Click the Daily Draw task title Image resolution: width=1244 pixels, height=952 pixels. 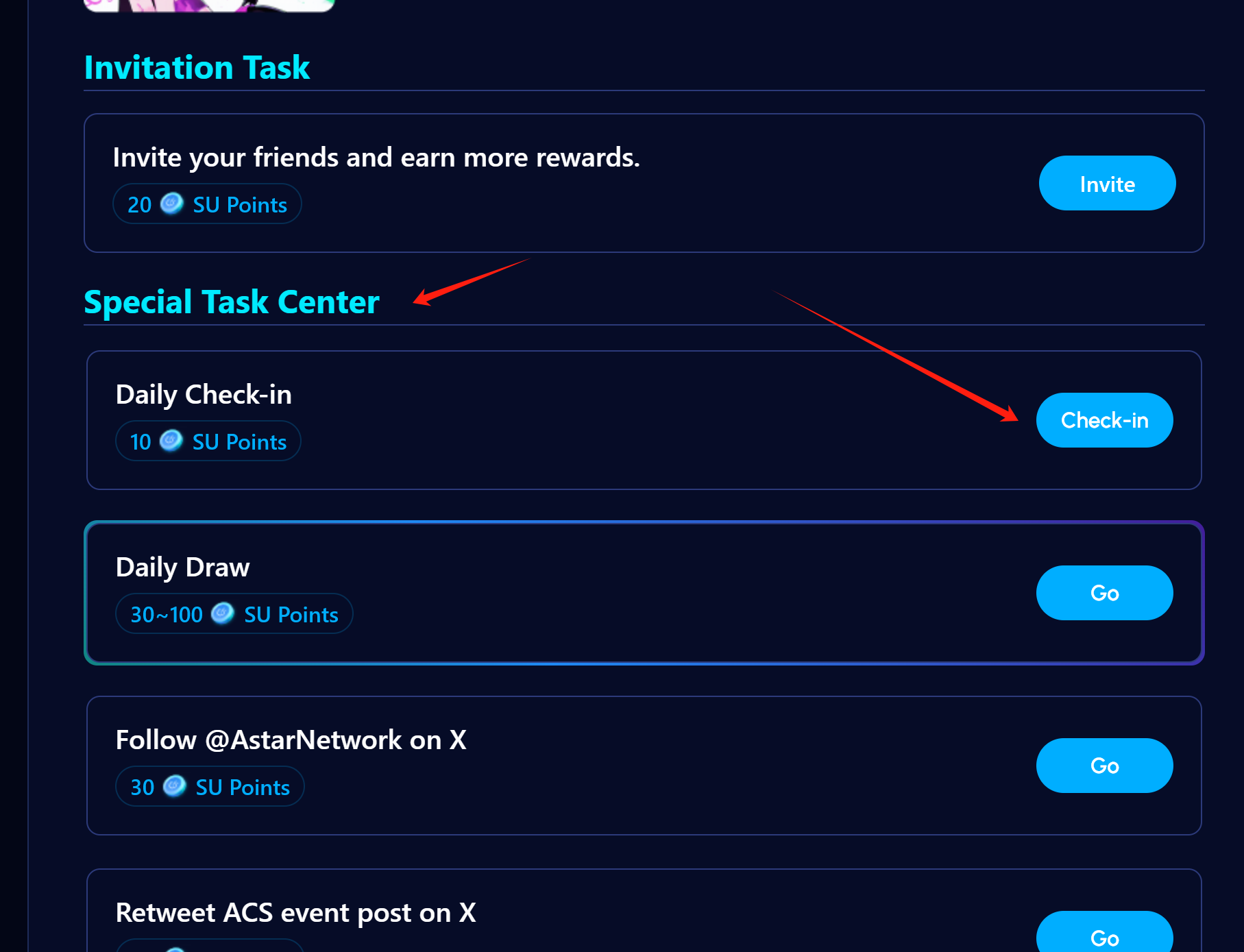[182, 567]
